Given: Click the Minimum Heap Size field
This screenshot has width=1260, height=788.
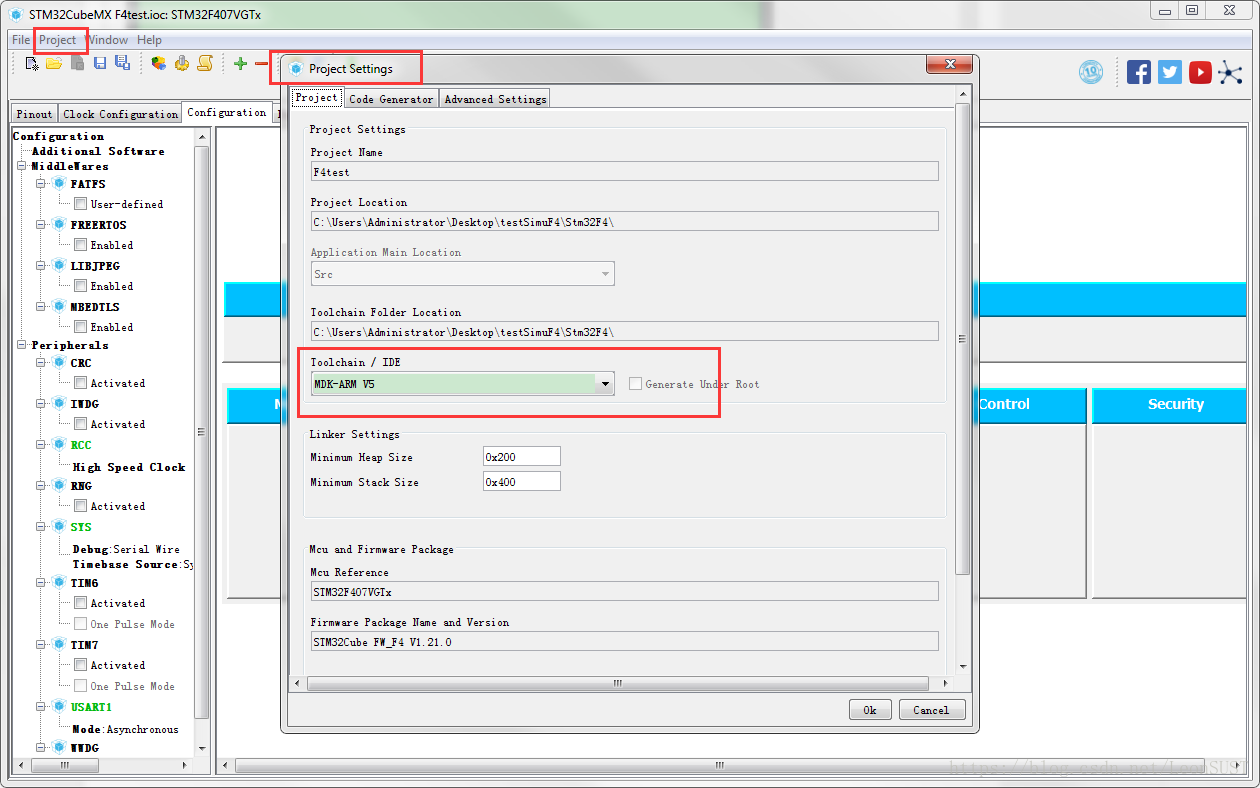Looking at the screenshot, I should click(x=522, y=457).
